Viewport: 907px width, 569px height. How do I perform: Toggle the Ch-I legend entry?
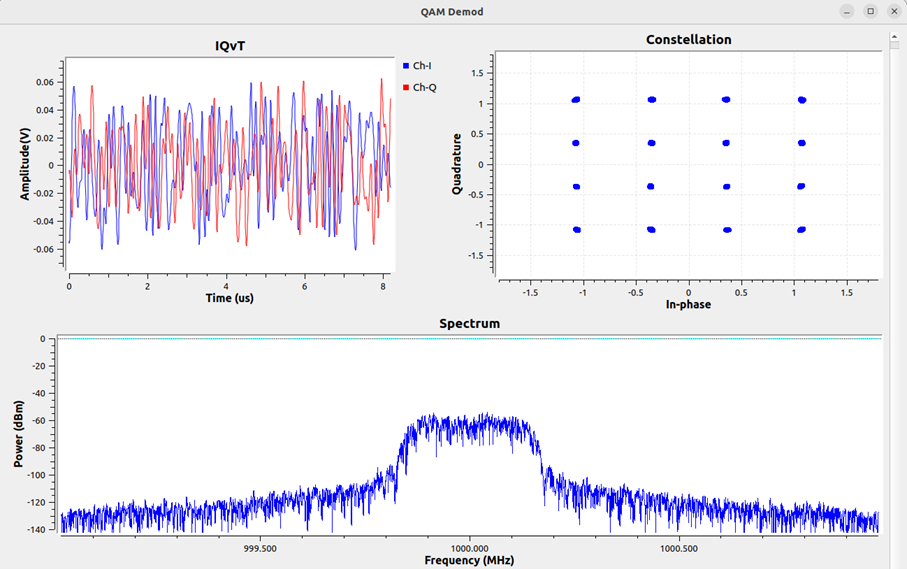(422, 66)
